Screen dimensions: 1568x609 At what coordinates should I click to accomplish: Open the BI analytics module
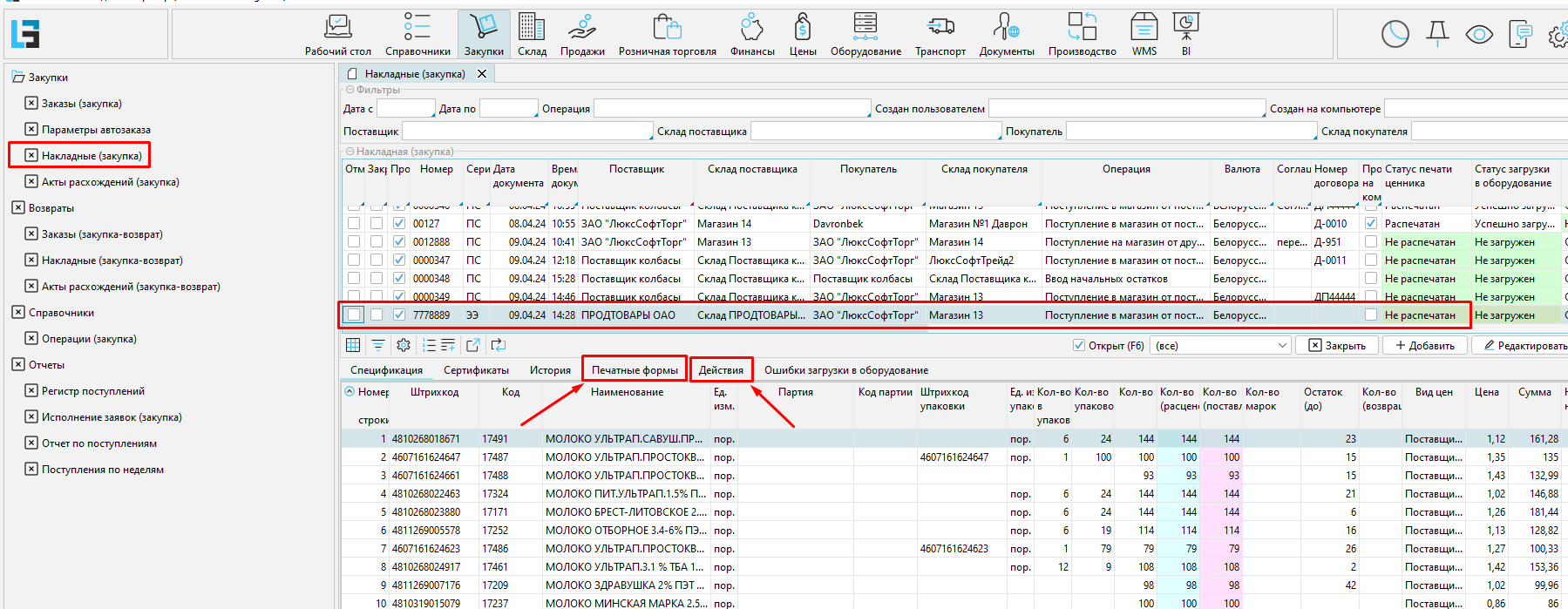click(1185, 35)
